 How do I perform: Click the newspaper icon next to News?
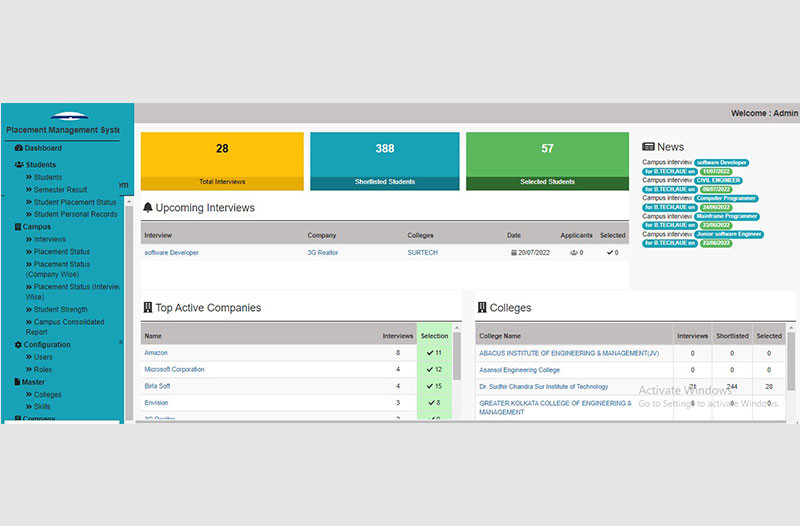(x=648, y=147)
